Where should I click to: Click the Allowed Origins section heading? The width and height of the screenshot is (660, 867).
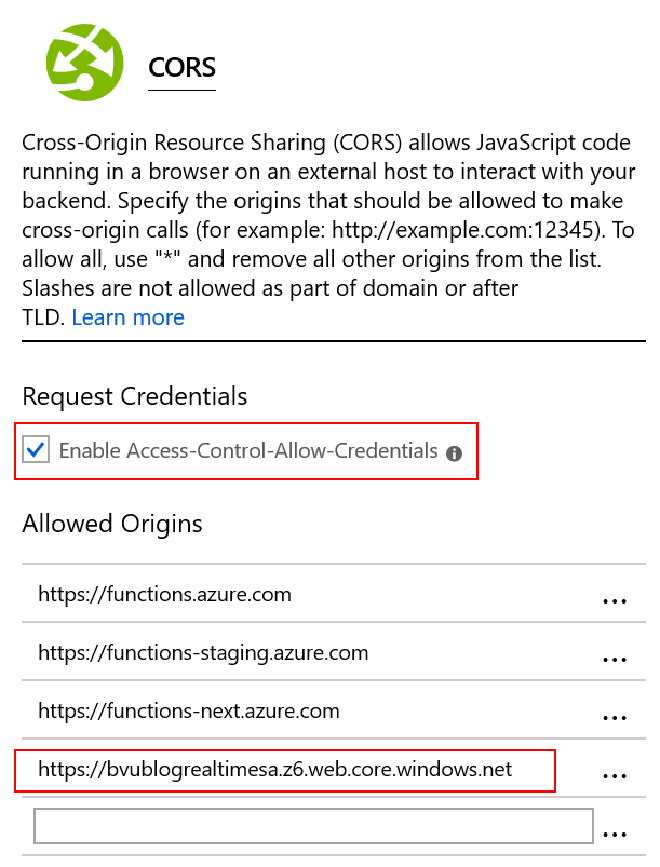click(112, 524)
